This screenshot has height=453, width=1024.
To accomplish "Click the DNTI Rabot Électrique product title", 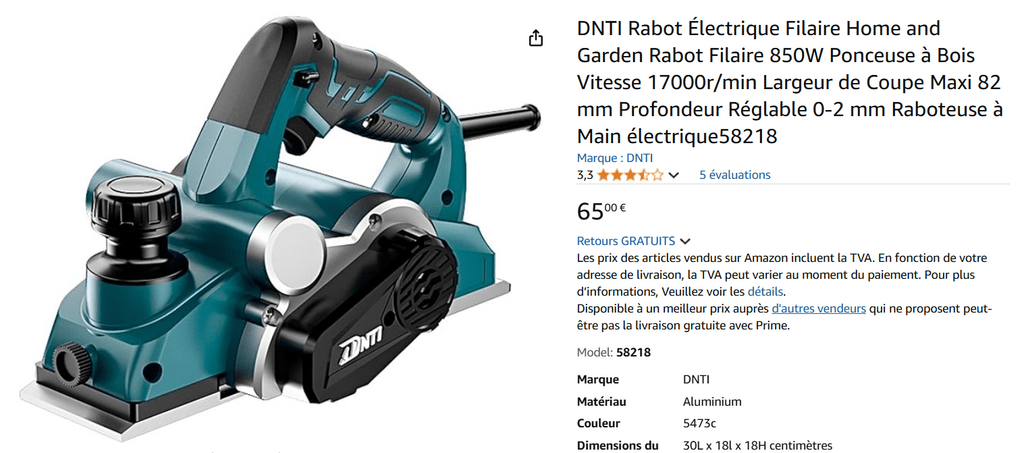I will [790, 82].
